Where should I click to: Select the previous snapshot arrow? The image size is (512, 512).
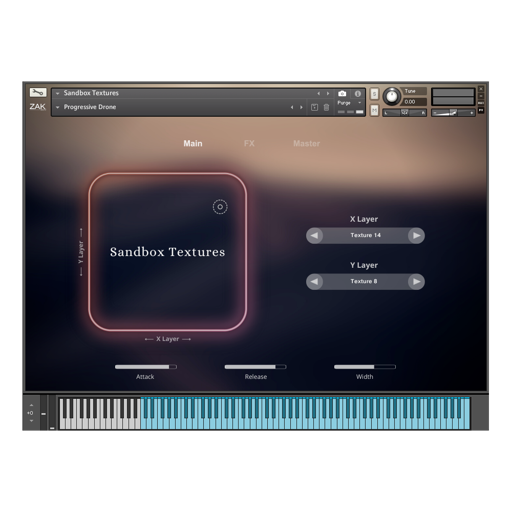coord(292,107)
